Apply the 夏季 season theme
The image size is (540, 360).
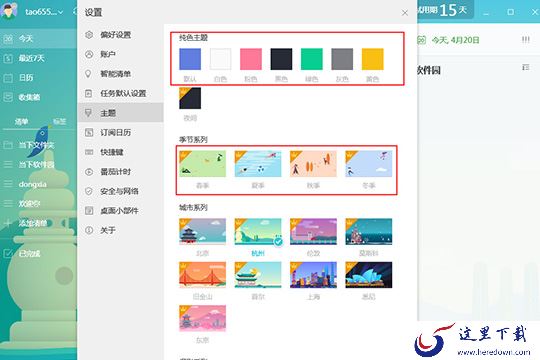[x=258, y=164]
